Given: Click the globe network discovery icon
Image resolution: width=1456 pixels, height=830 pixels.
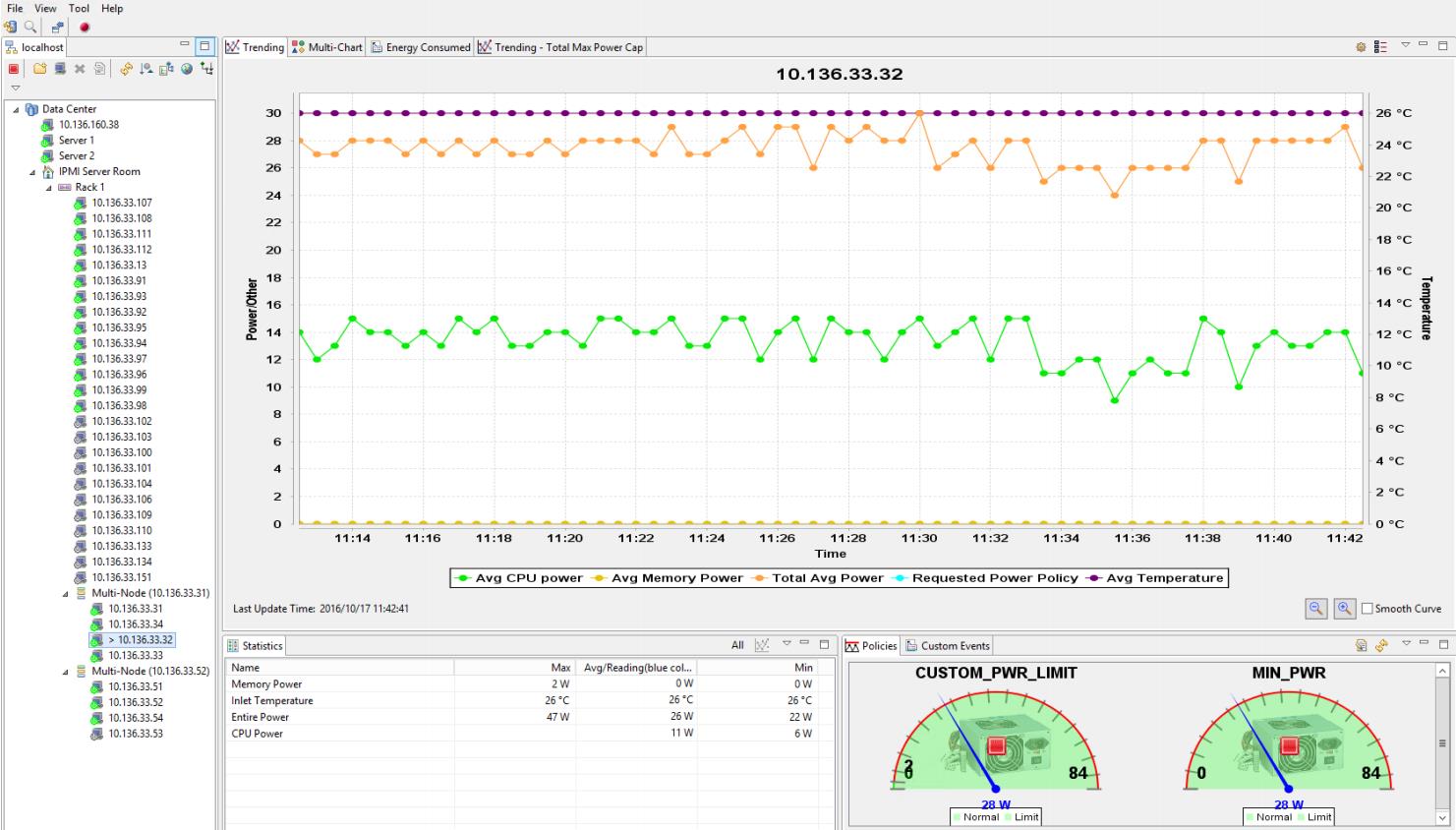Looking at the screenshot, I should tap(187, 69).
